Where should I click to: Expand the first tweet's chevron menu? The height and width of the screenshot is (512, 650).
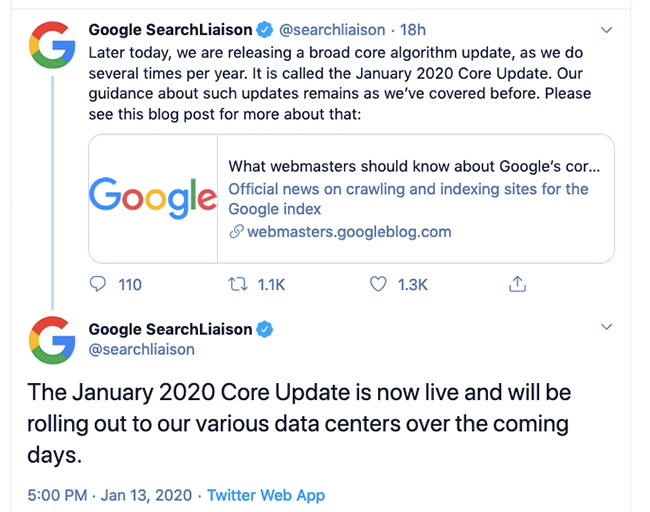click(606, 30)
